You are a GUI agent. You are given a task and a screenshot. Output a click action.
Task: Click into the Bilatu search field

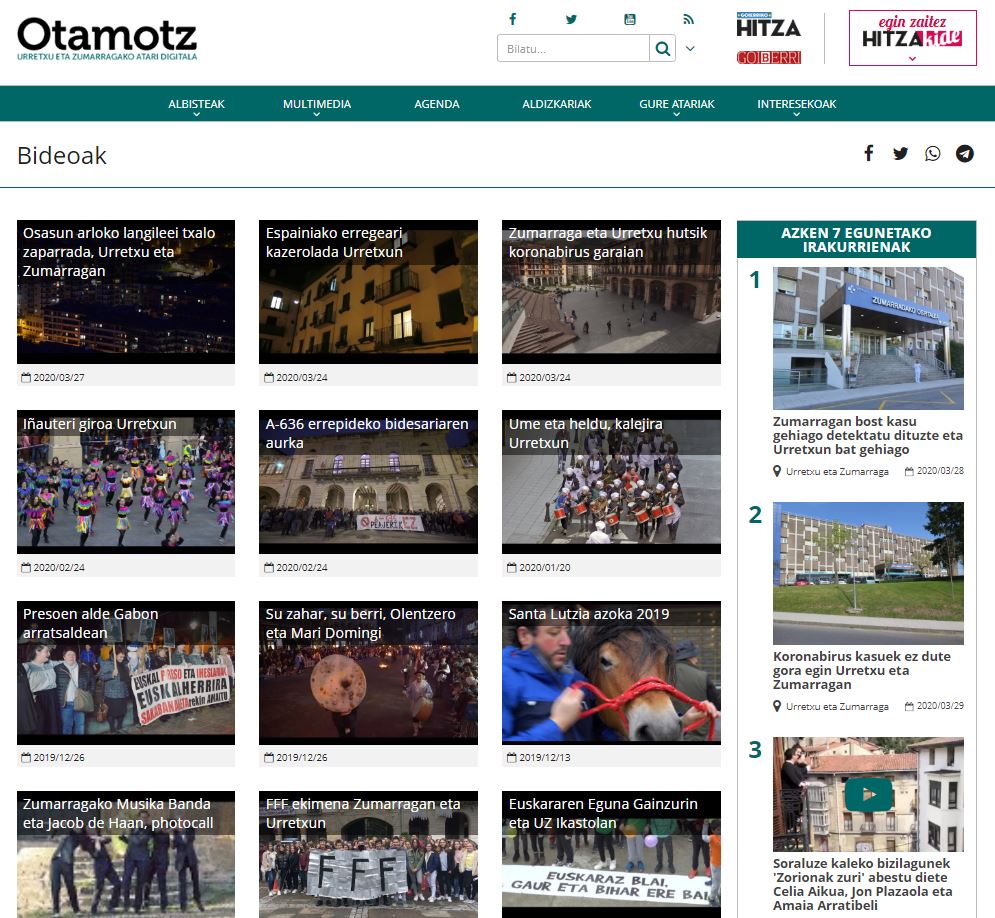pyautogui.click(x=573, y=49)
